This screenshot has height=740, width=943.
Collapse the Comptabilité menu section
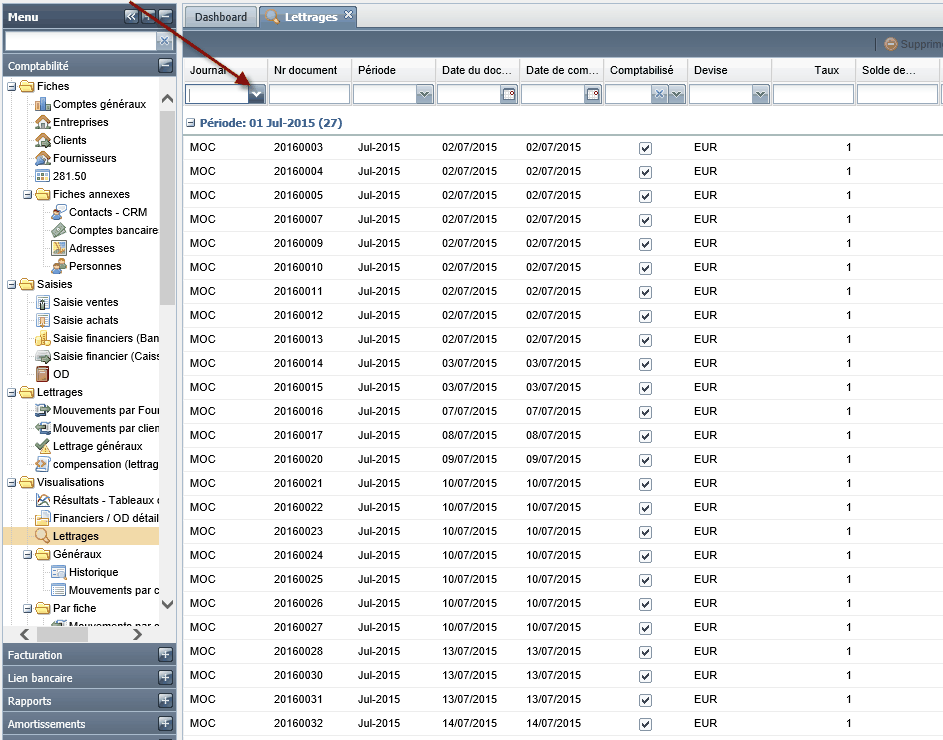[165, 65]
